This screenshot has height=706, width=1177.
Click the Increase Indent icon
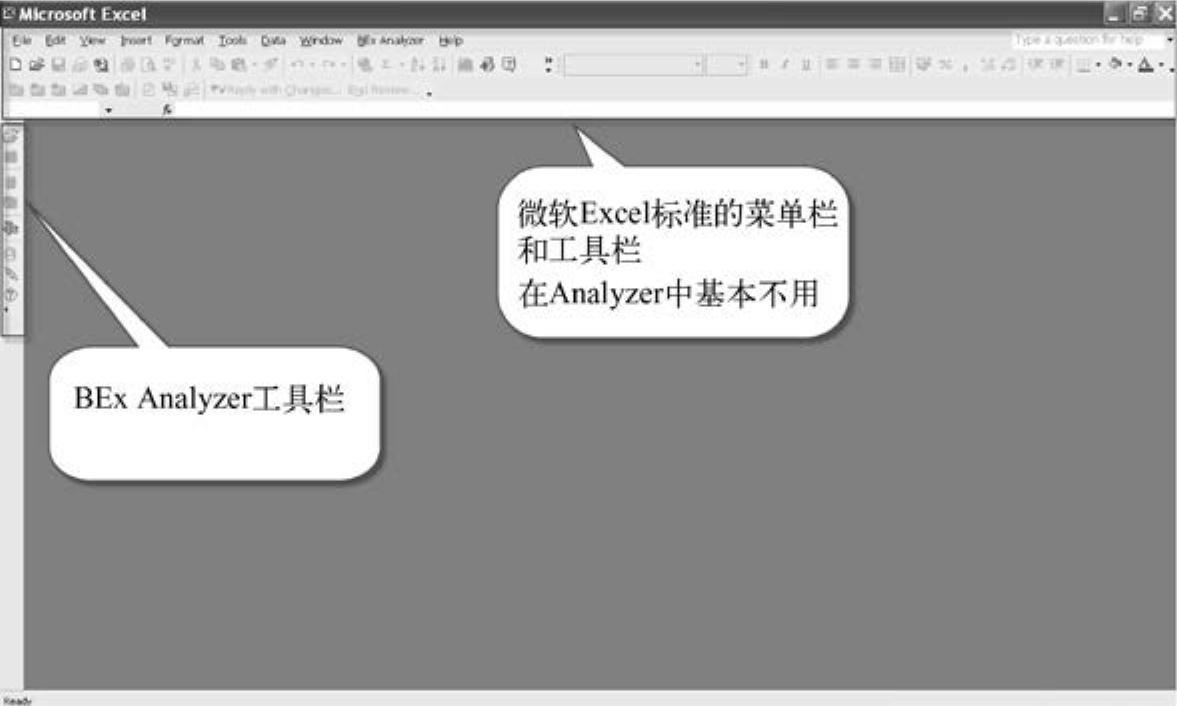pyautogui.click(x=1057, y=65)
